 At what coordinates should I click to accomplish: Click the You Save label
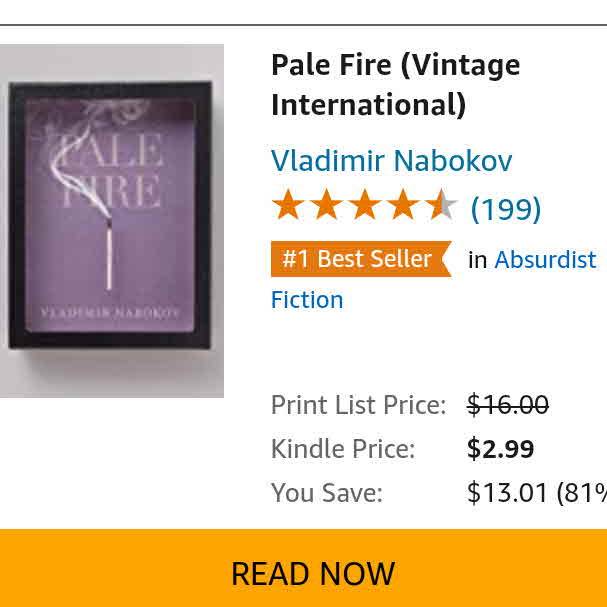326,493
